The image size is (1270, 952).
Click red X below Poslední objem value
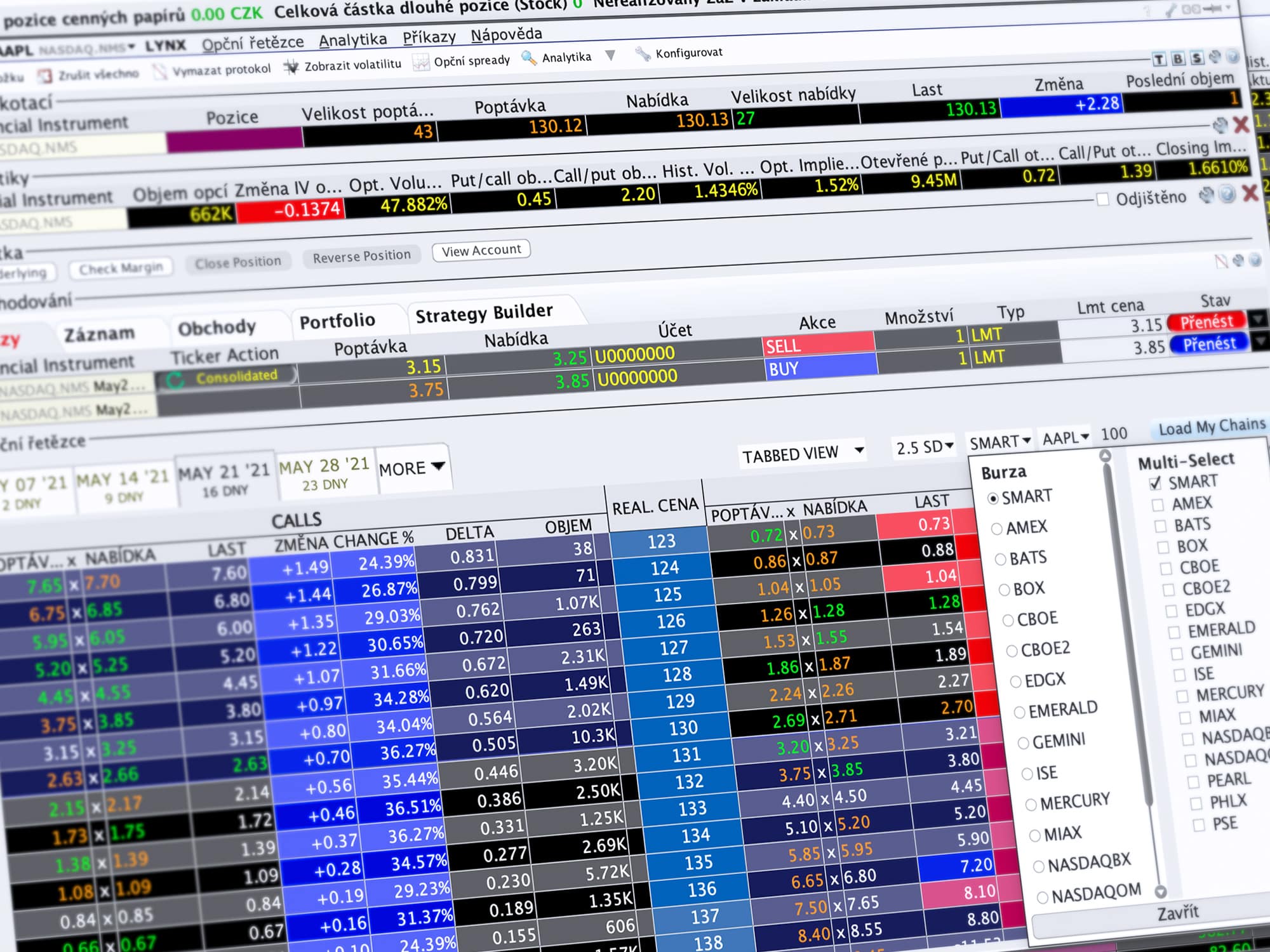1241,124
